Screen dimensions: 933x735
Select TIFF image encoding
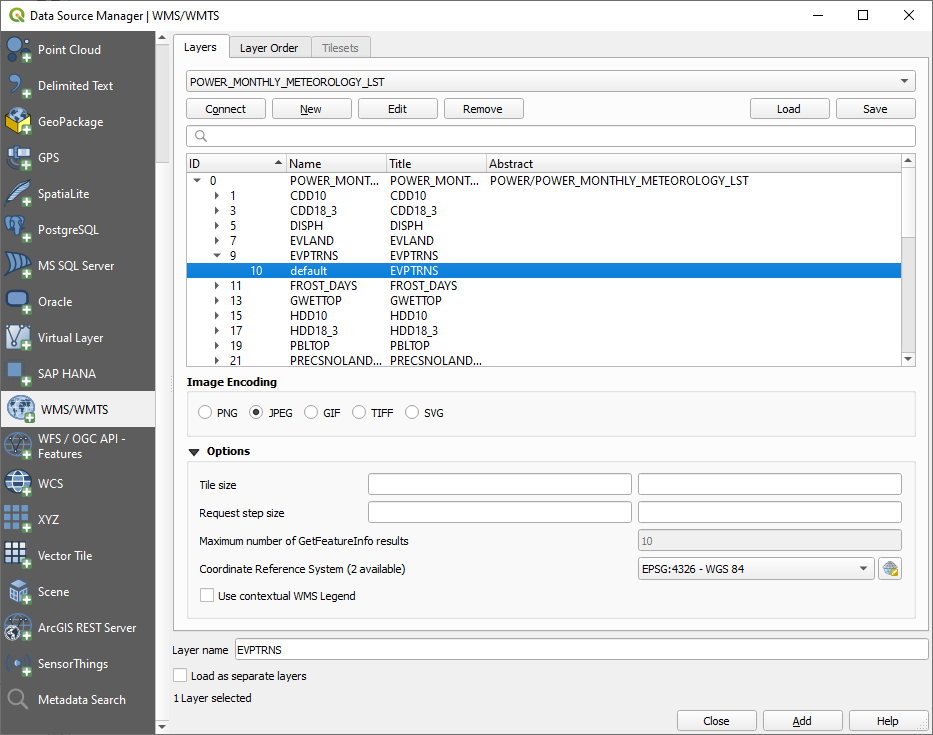pos(360,413)
